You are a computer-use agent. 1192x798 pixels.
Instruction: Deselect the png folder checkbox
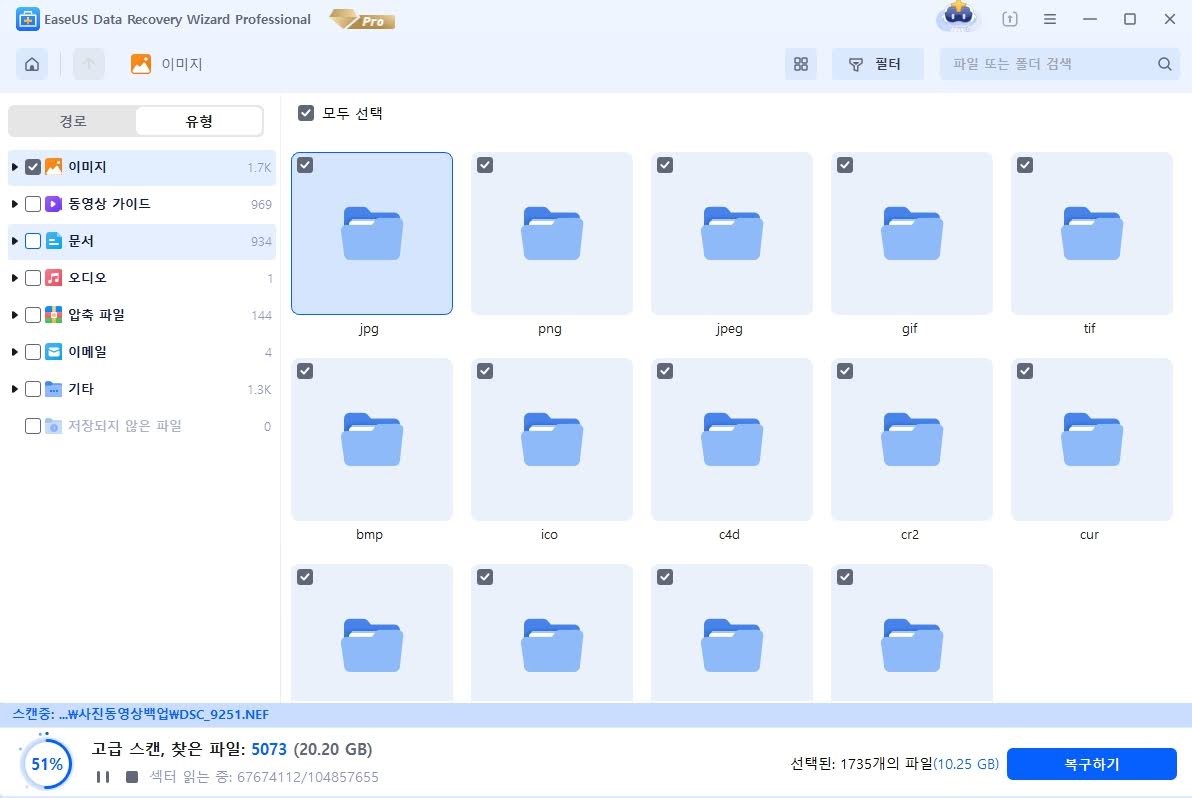(485, 165)
